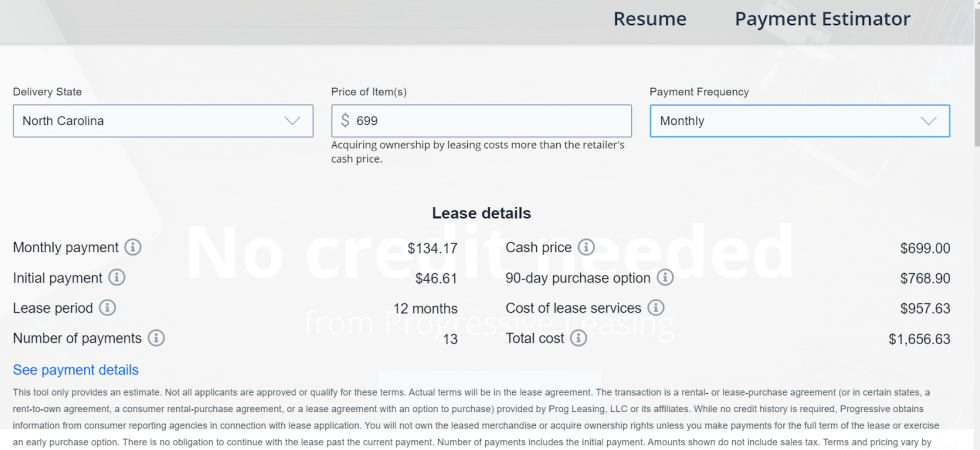The image size is (980, 450).
Task: Go to the Resume menu item
Action: [x=650, y=19]
